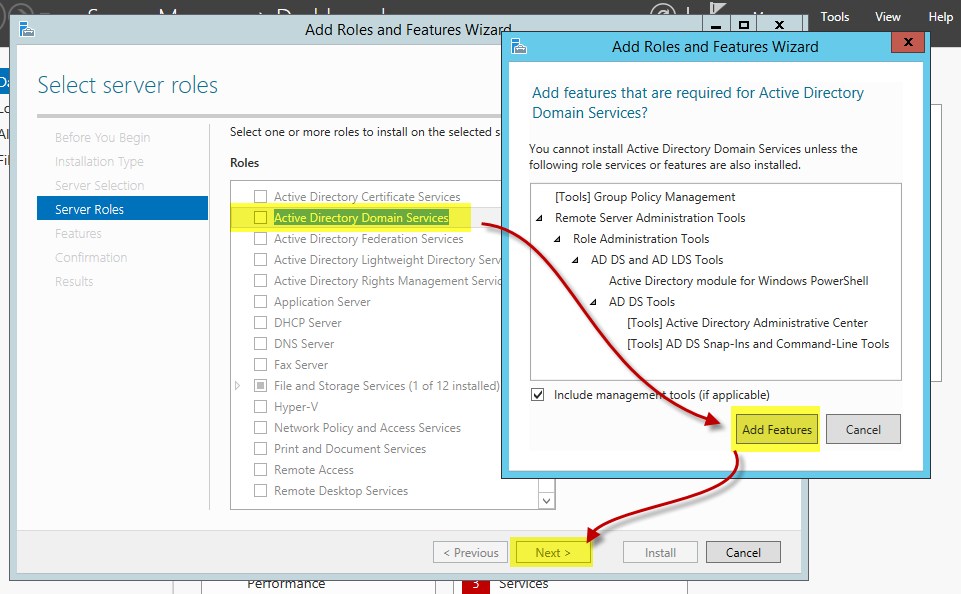The image size is (961, 594).
Task: Cancel the Select server roles wizard
Action: point(743,552)
